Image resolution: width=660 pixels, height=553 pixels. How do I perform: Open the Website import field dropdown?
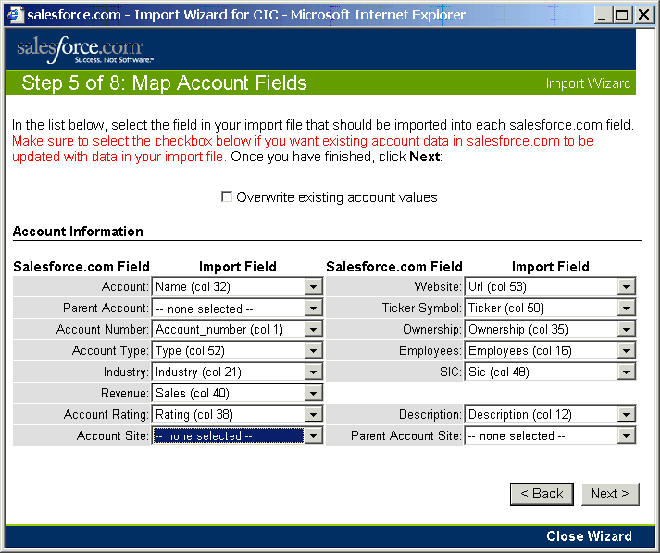(550, 287)
